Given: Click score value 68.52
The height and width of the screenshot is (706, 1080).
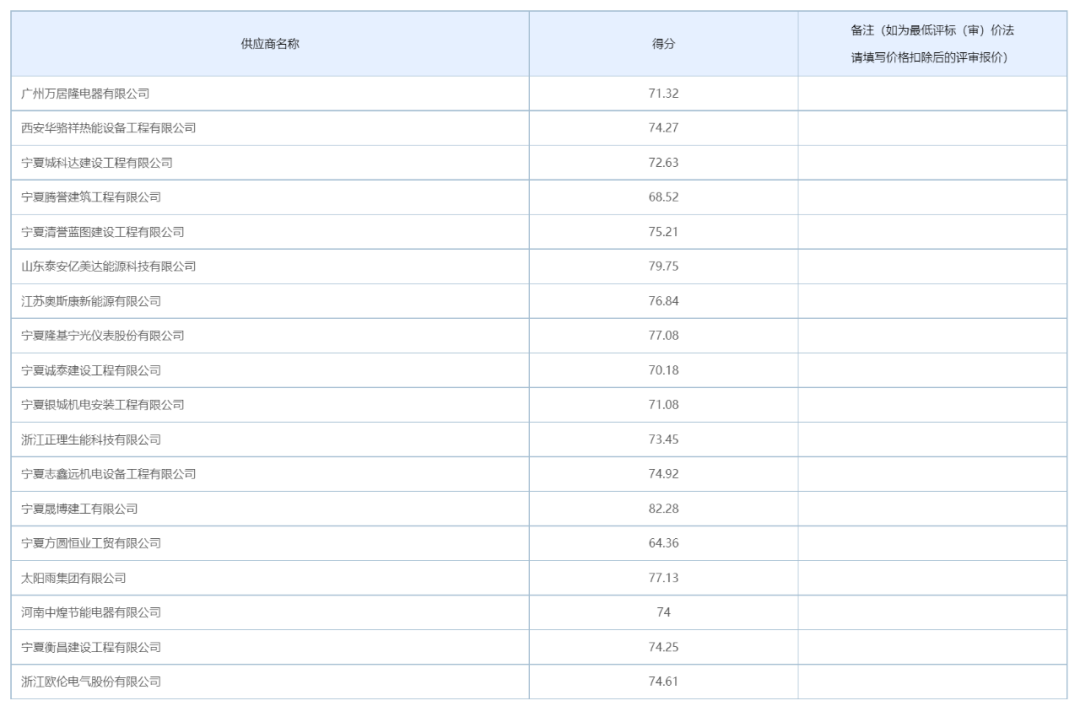Looking at the screenshot, I should point(663,197).
